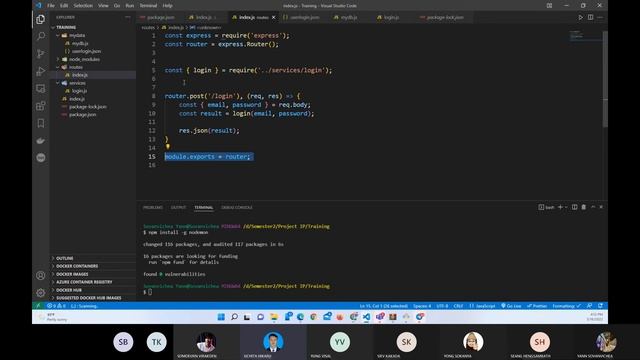The height and width of the screenshot is (360, 640).
Task: Open new terminal profile dropdown arrow
Action: click(x=566, y=207)
